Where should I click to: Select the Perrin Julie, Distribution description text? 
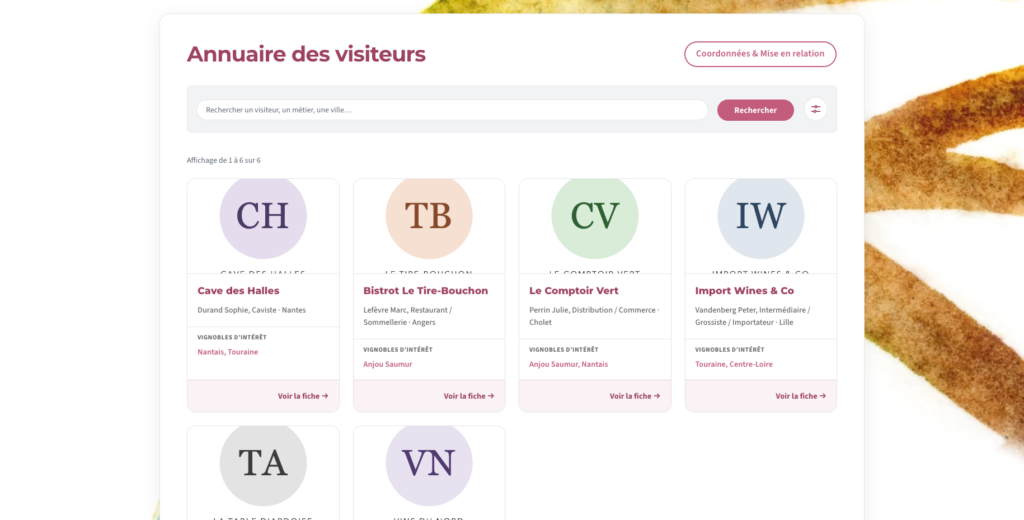click(594, 316)
